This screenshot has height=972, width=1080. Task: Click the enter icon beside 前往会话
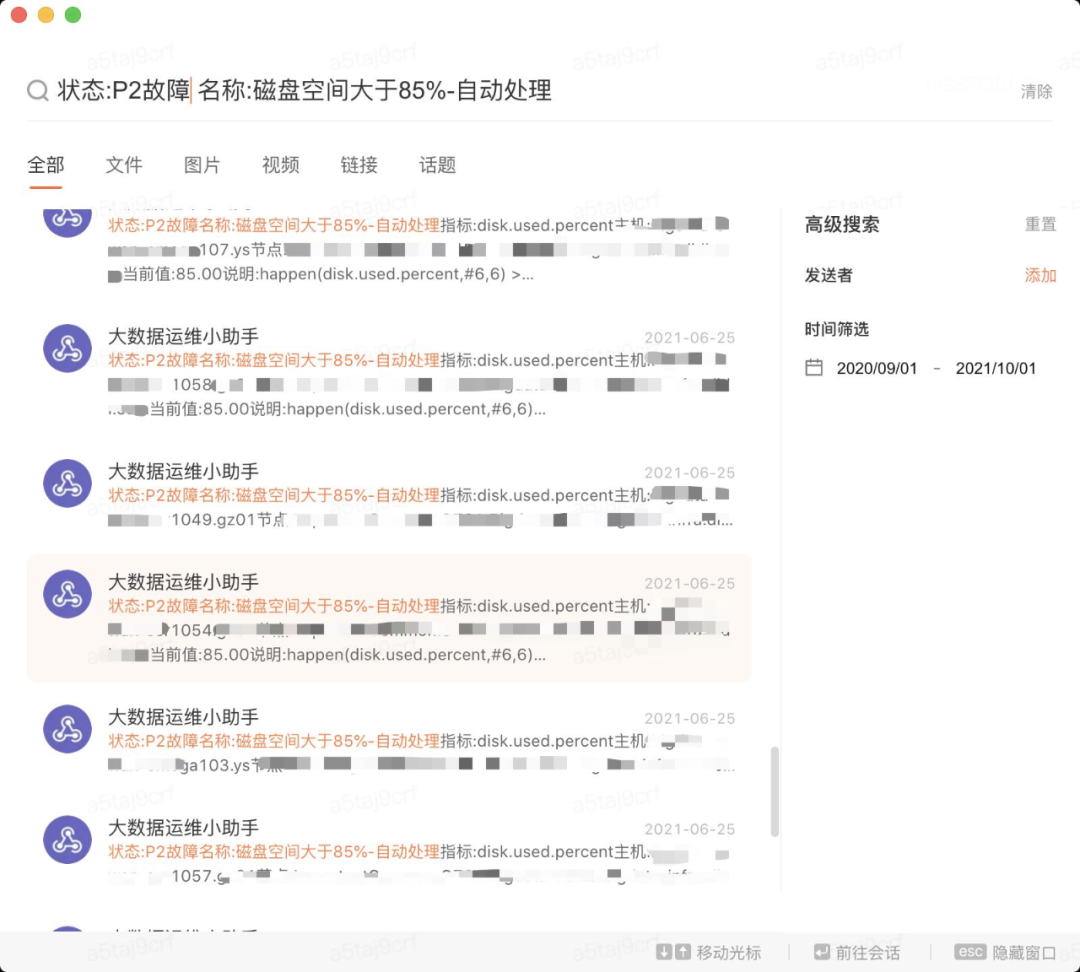coord(823,952)
